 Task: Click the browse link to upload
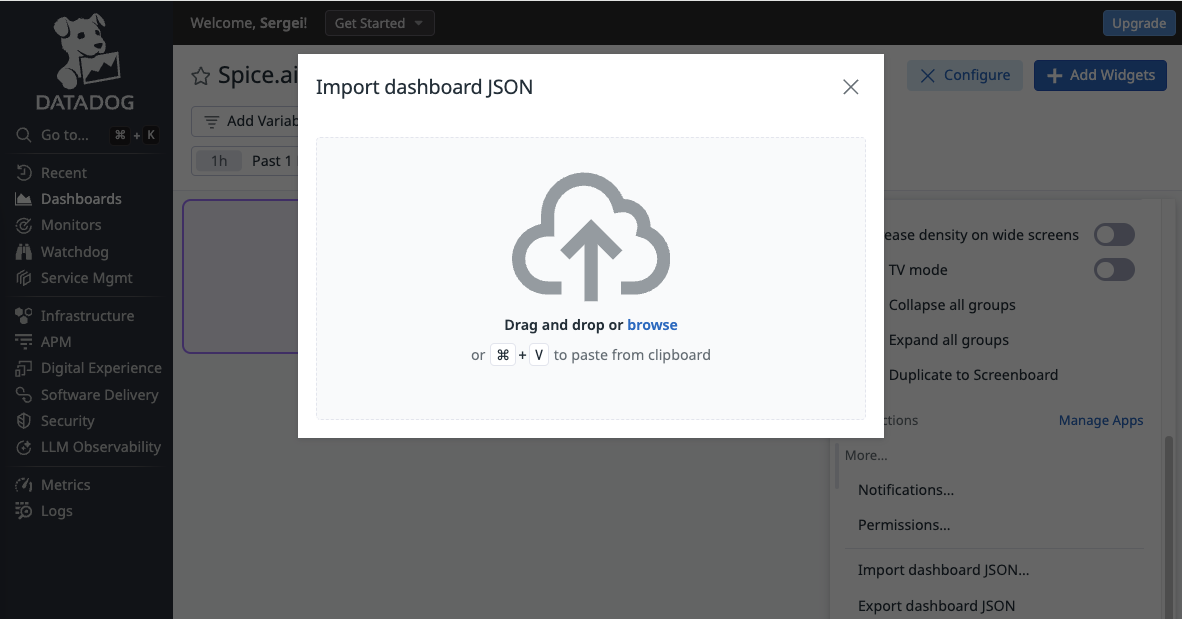pyautogui.click(x=652, y=325)
